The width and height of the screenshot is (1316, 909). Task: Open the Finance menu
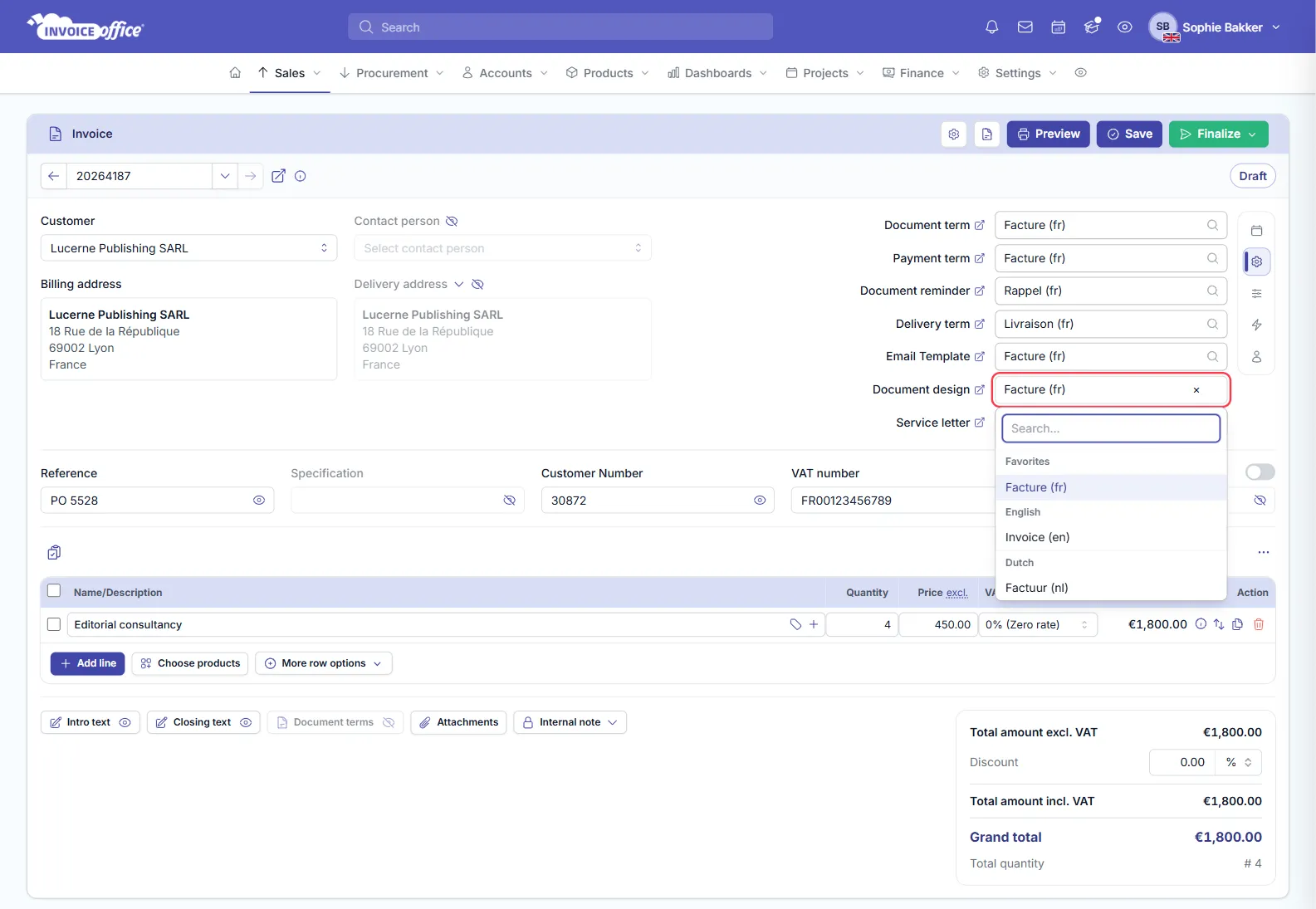click(921, 73)
